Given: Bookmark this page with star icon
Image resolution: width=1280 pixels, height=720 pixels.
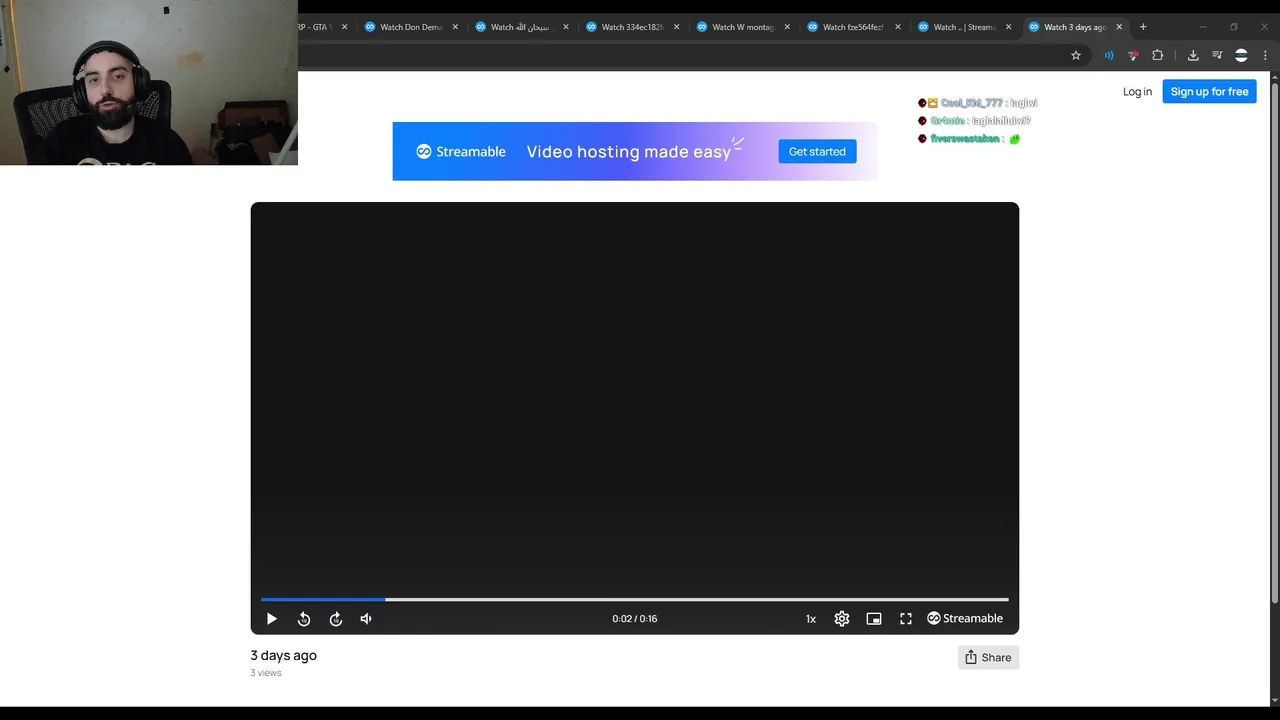Looking at the screenshot, I should coord(1076,56).
